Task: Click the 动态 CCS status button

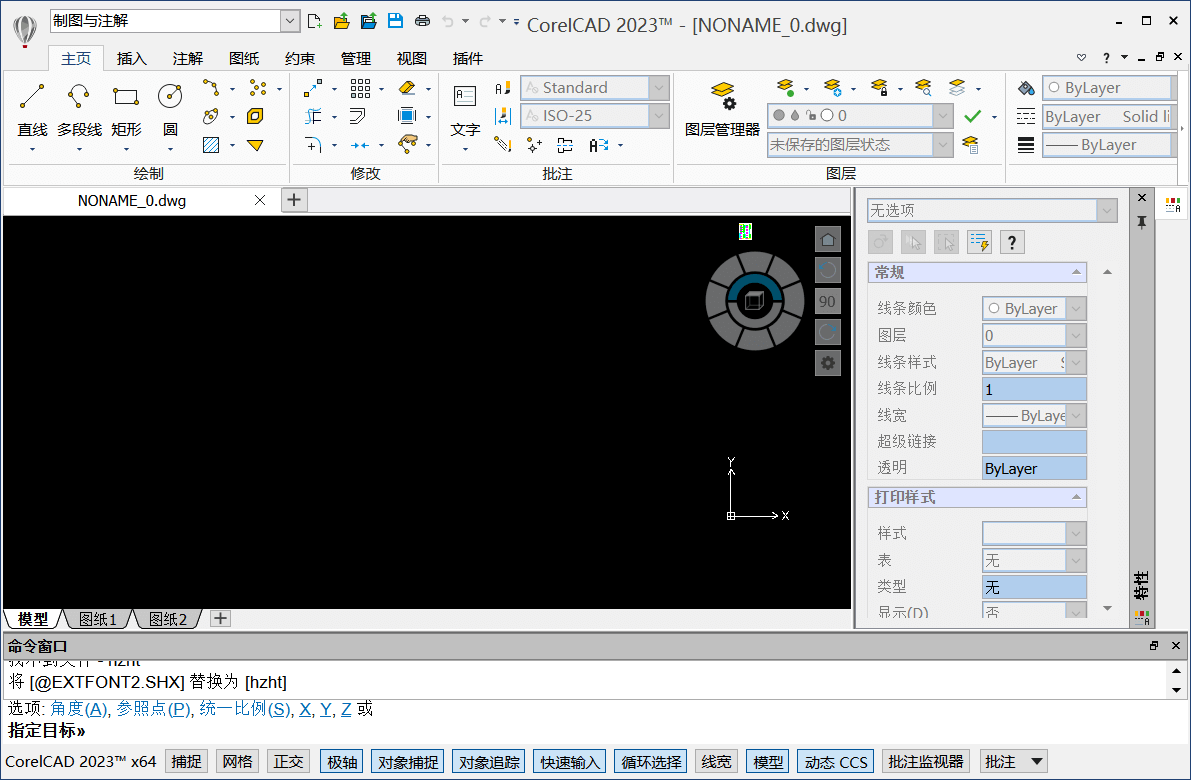Action: pyautogui.click(x=836, y=761)
